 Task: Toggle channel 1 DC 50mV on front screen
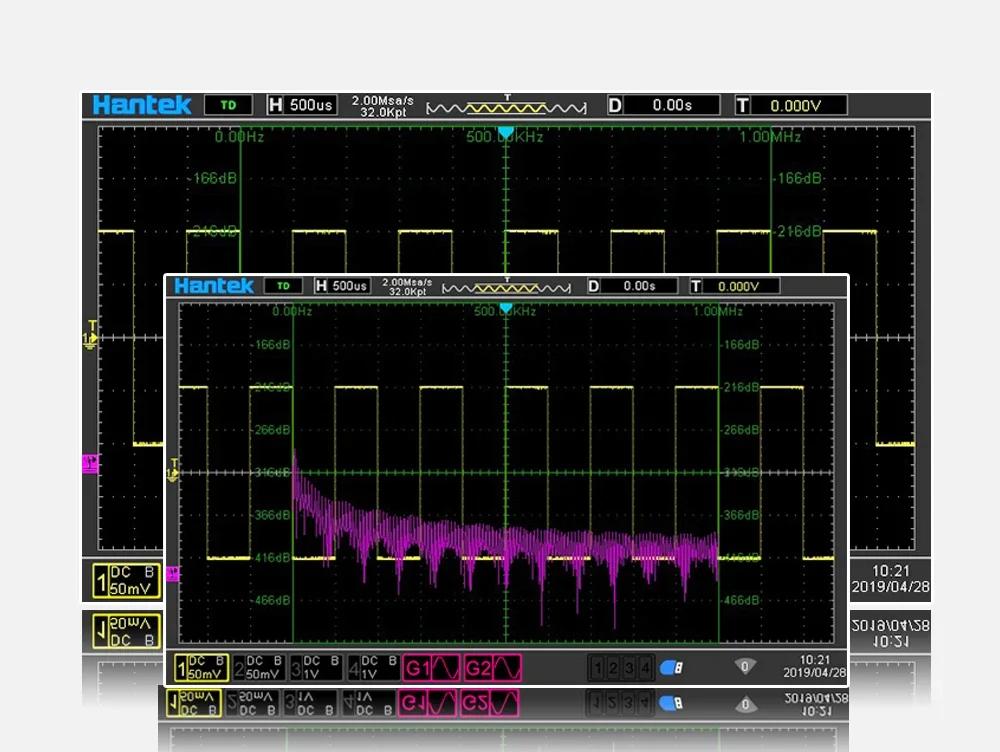click(x=201, y=666)
